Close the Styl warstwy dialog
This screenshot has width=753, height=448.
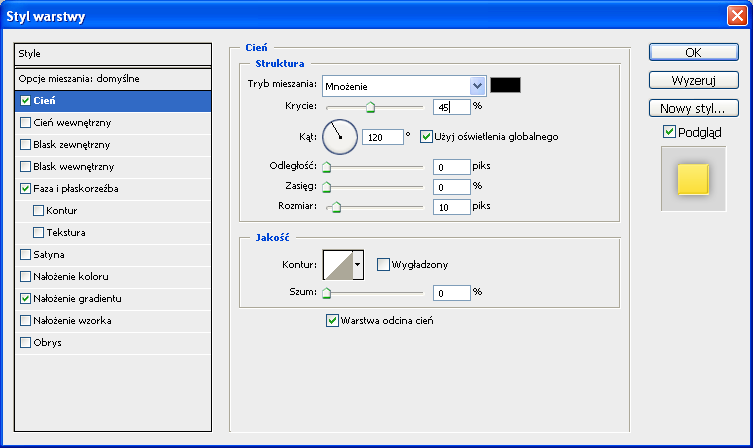(736, 15)
